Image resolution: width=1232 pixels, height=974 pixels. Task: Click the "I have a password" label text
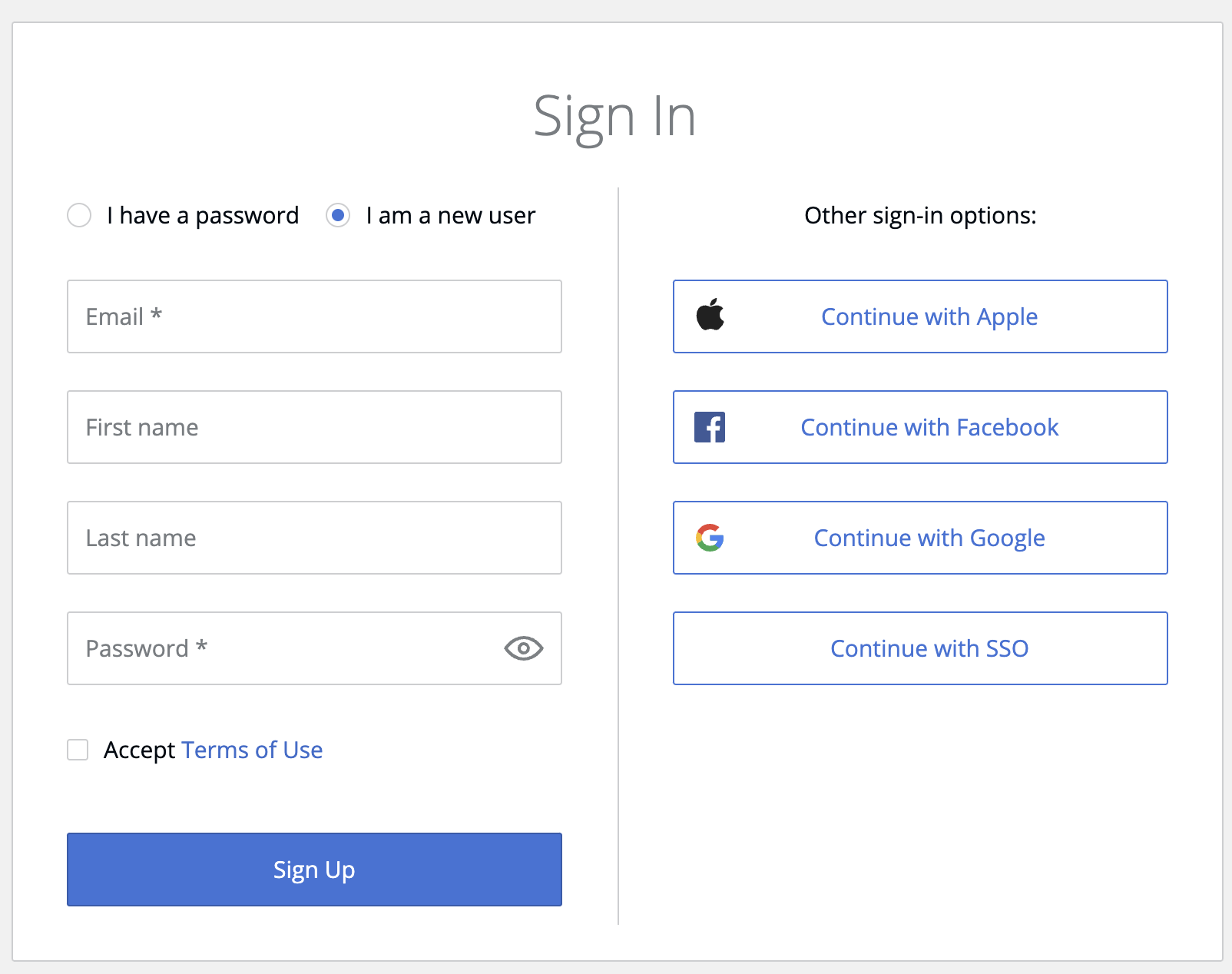click(x=203, y=215)
